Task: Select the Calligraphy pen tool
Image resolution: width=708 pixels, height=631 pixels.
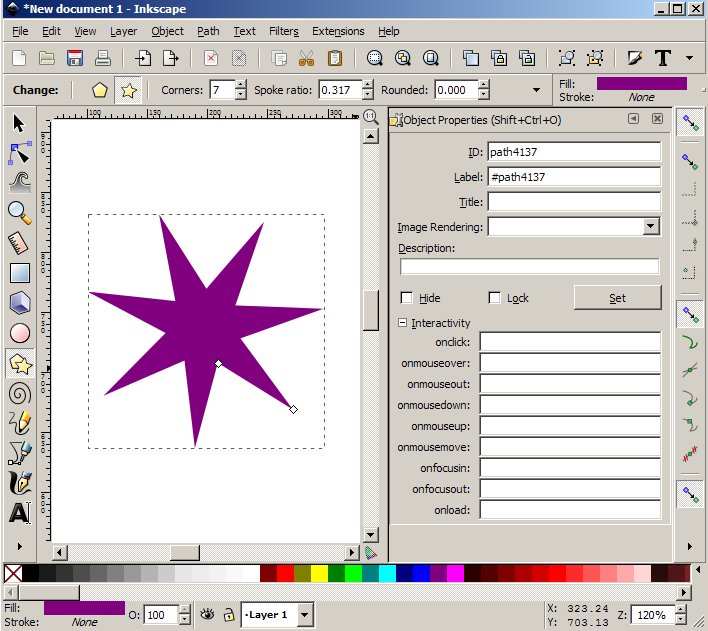Action: 19,484
